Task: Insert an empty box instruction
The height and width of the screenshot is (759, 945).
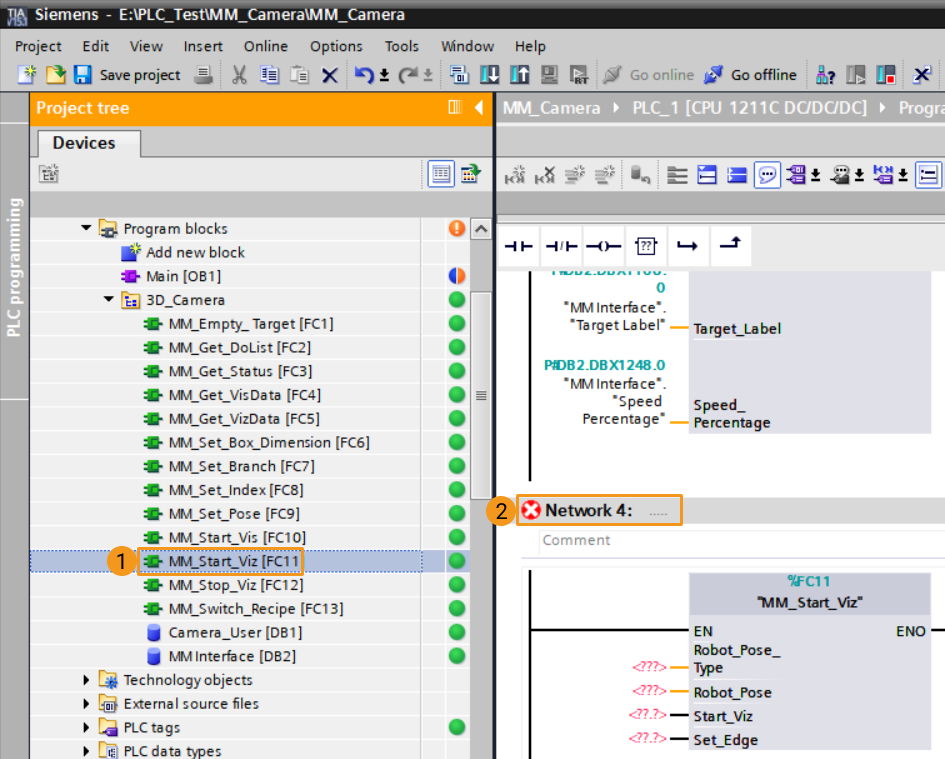Action: (647, 246)
